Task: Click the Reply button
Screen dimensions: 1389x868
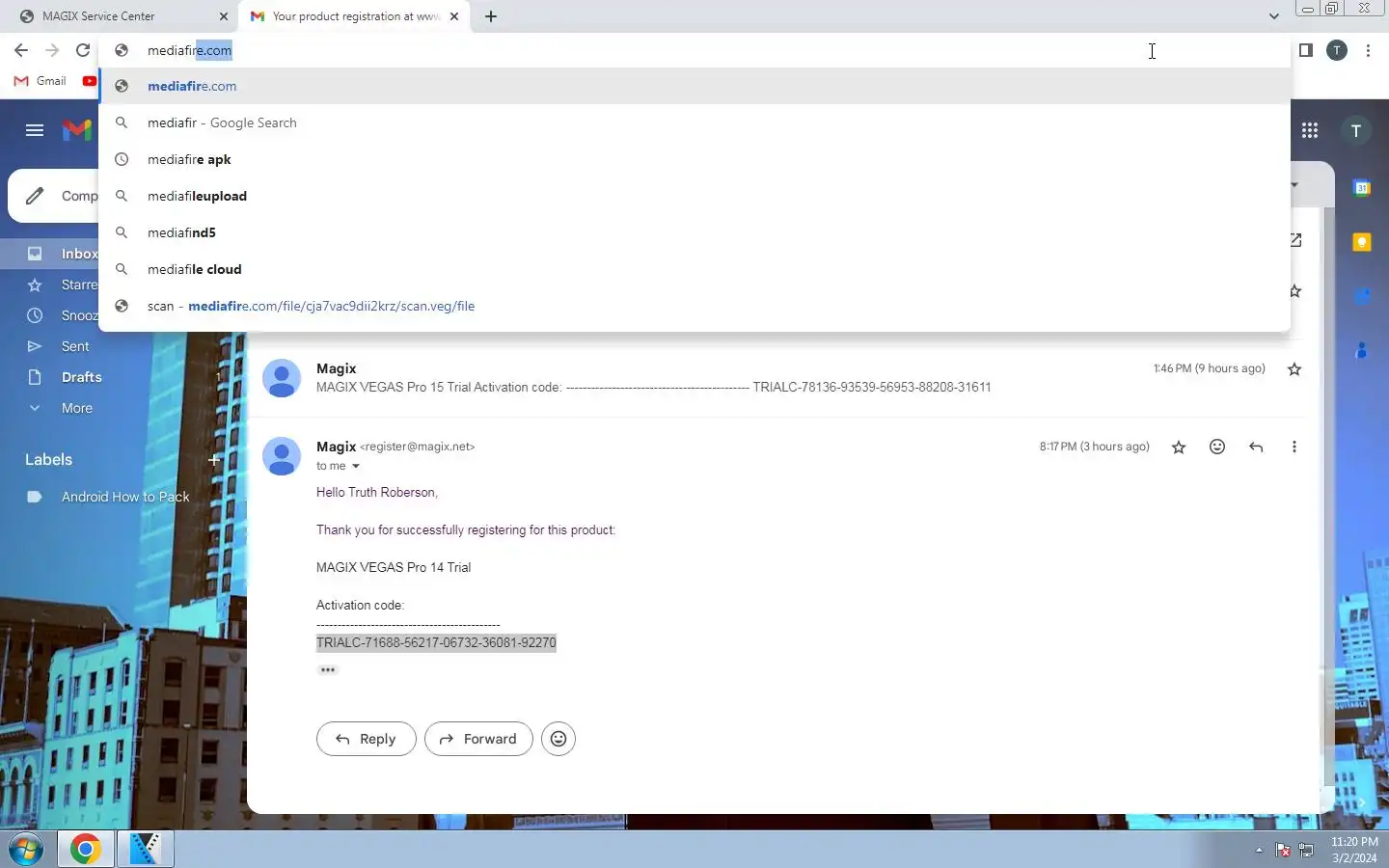Action: tap(367, 739)
